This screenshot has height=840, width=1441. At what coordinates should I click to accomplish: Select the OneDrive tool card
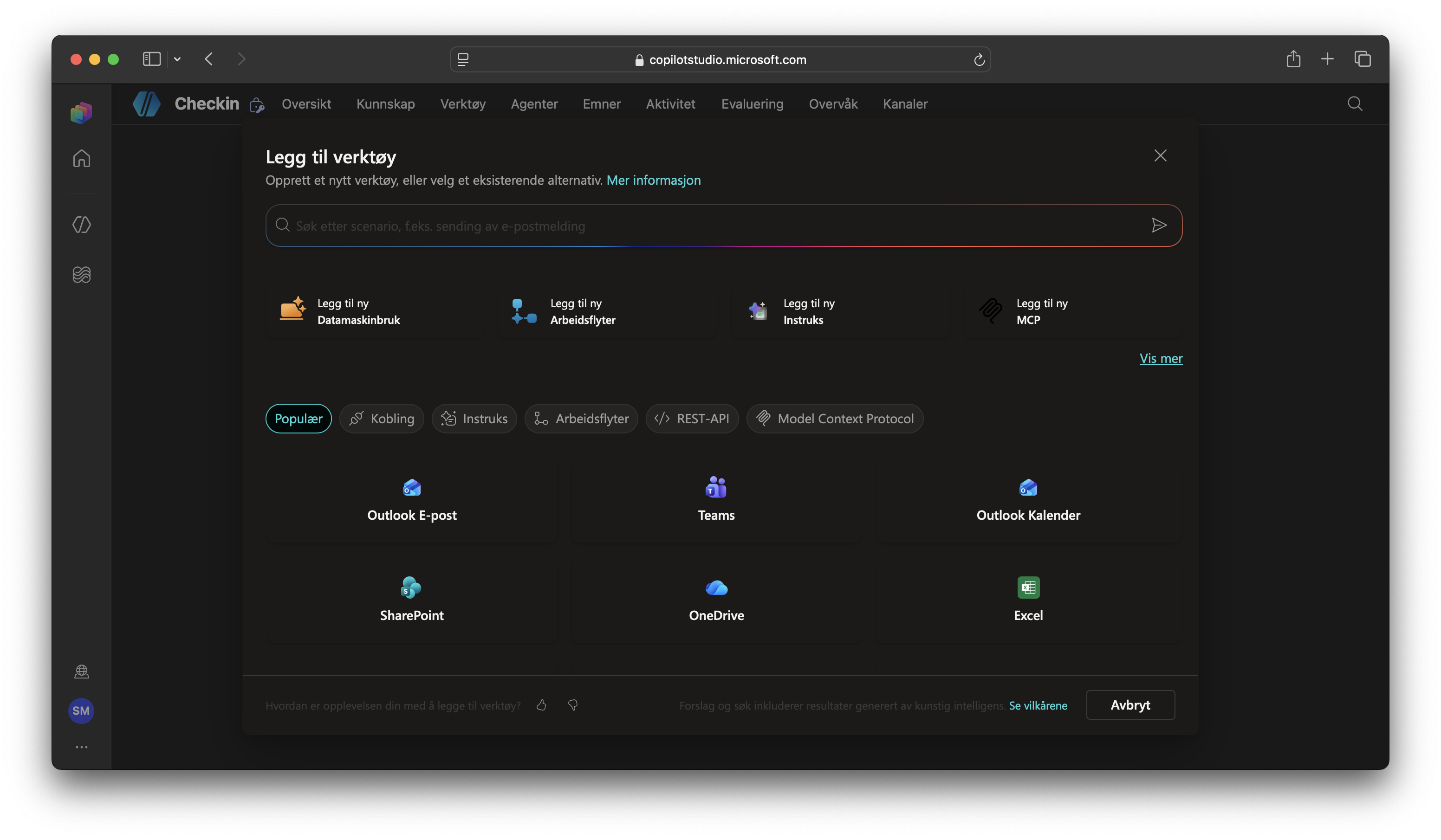716,601
